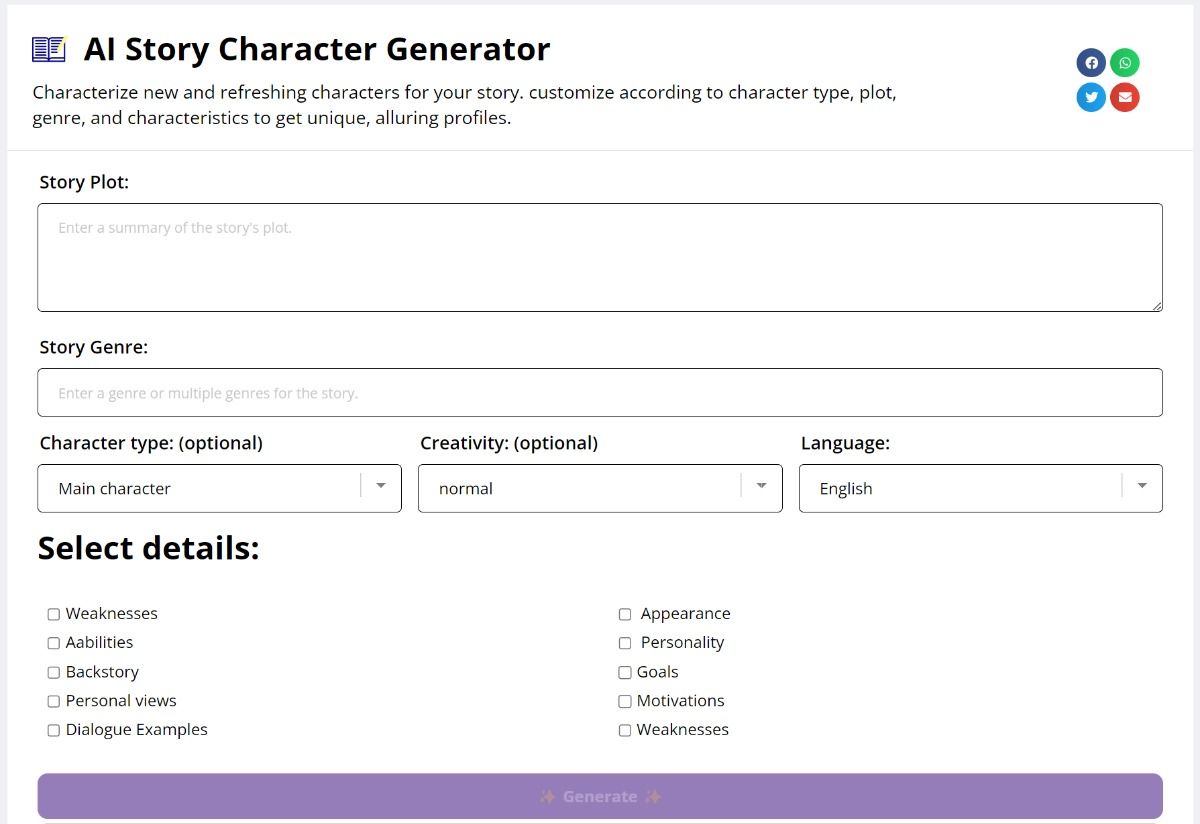Check the Goals option
This screenshot has width=1200, height=824.
click(625, 672)
